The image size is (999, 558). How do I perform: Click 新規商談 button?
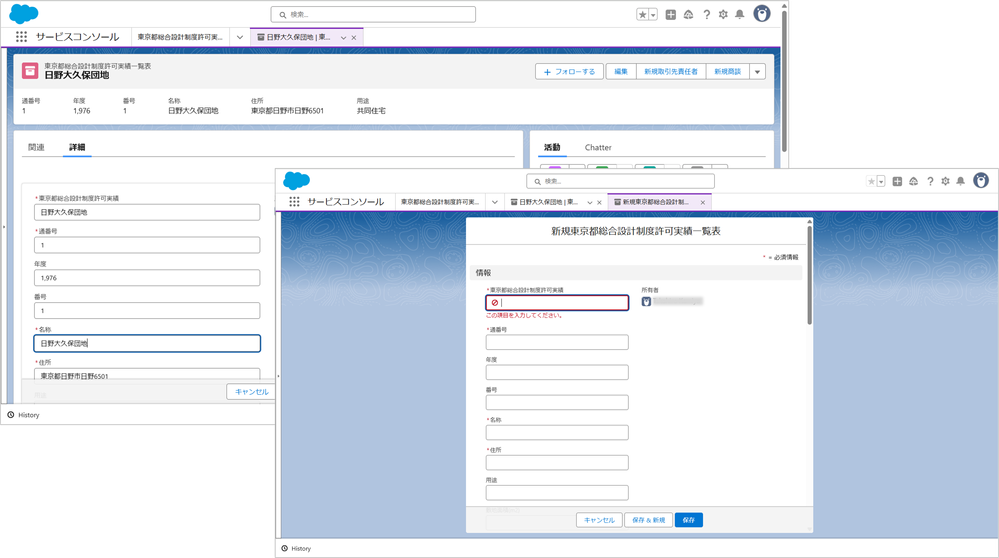[x=728, y=71]
